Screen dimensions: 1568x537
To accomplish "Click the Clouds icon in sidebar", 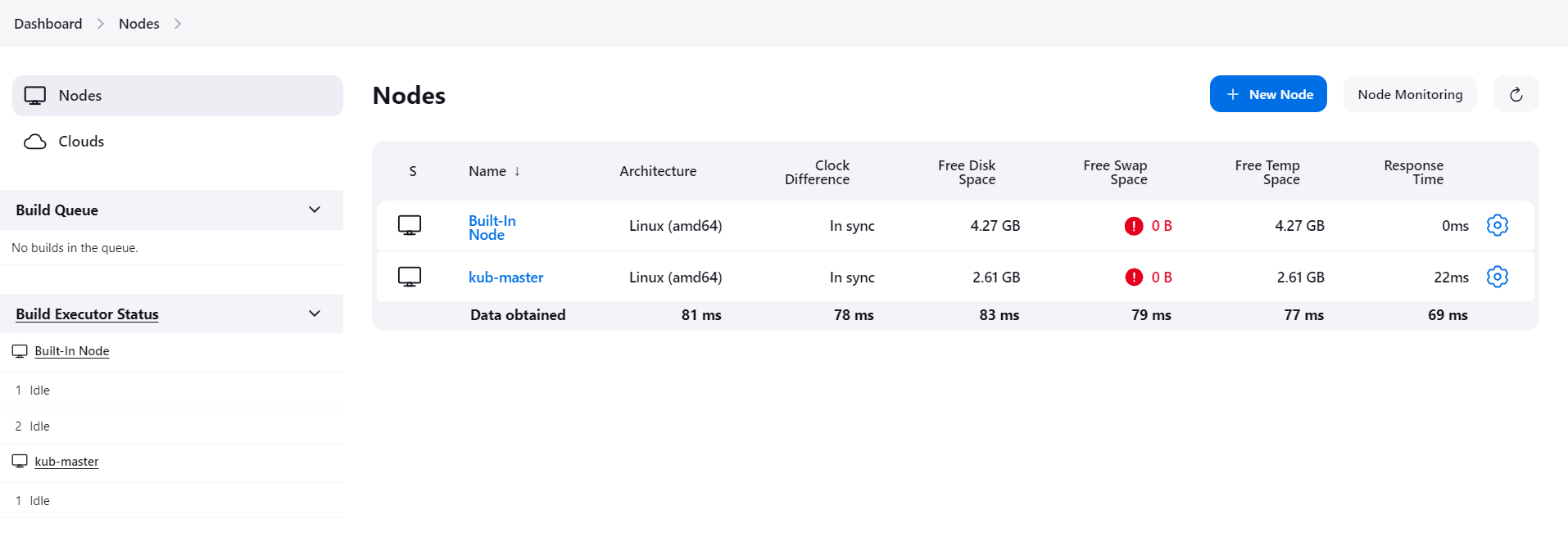I will (x=35, y=142).
